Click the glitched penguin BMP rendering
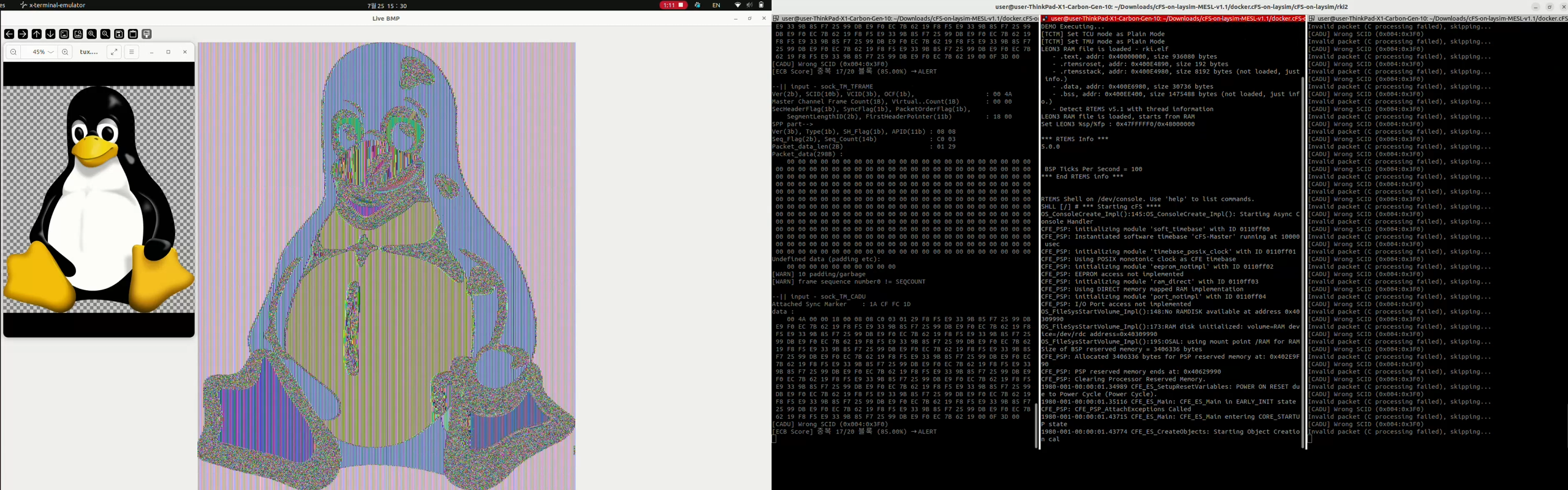1568x490 pixels. [386, 266]
